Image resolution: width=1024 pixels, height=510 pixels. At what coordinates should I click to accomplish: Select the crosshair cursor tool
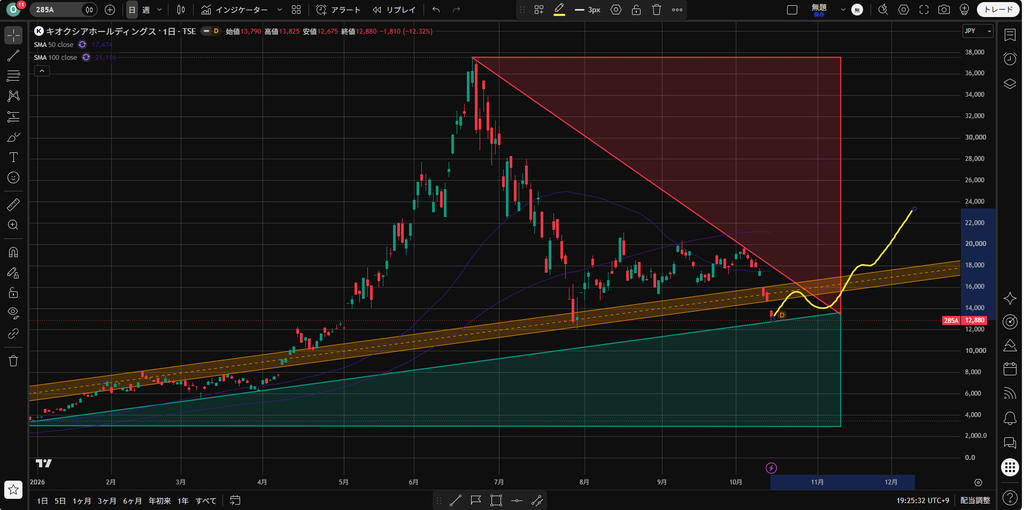(13, 35)
